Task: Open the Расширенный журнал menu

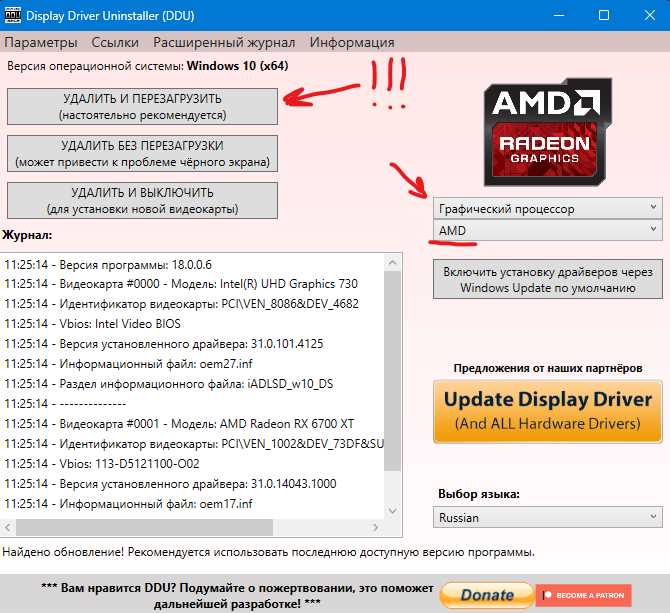Action: [224, 42]
